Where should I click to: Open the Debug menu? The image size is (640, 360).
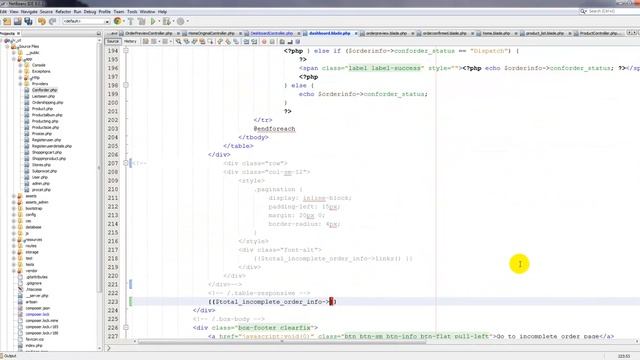[x=89, y=12]
